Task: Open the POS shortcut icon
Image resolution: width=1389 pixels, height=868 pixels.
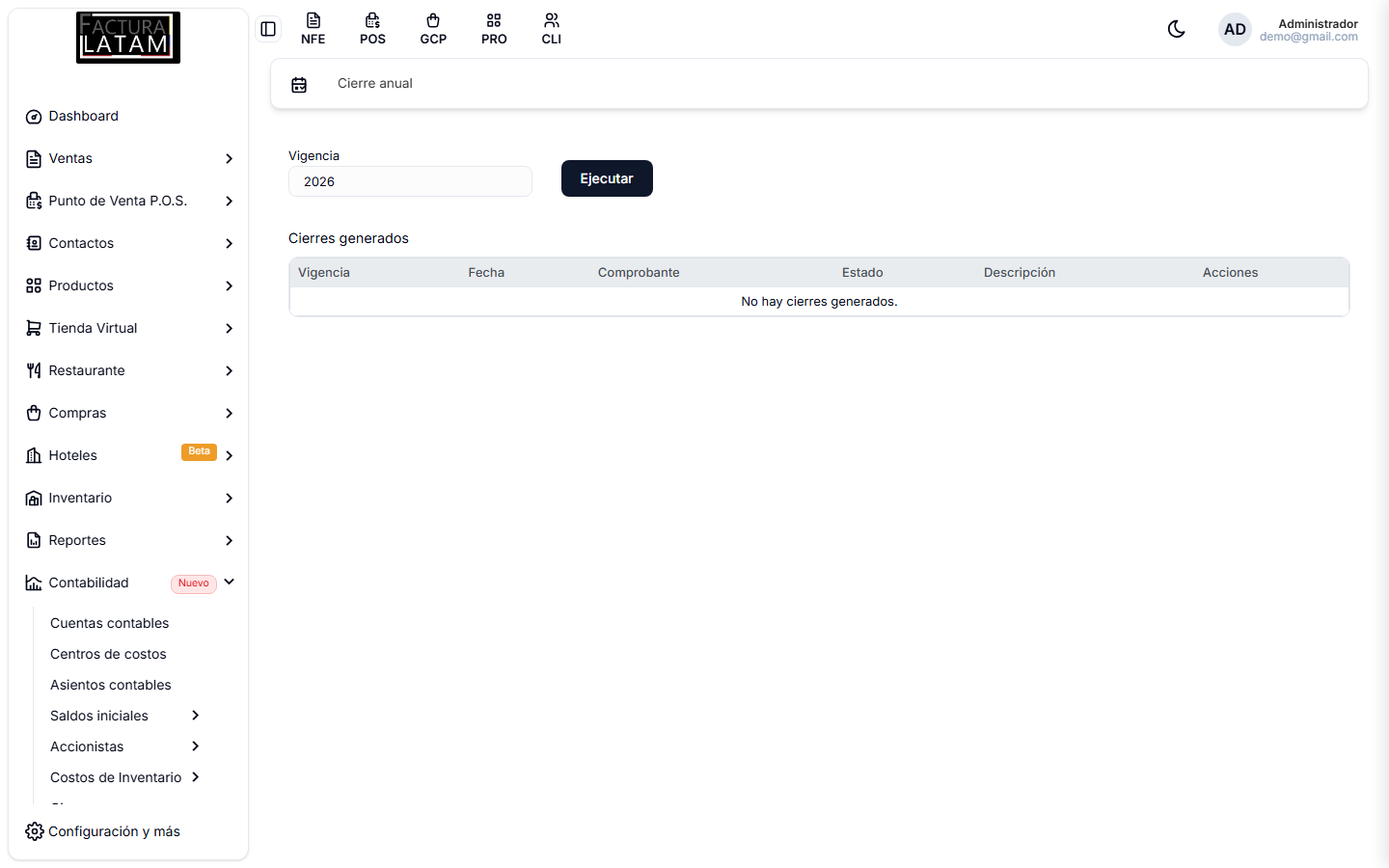Action: 373,29
